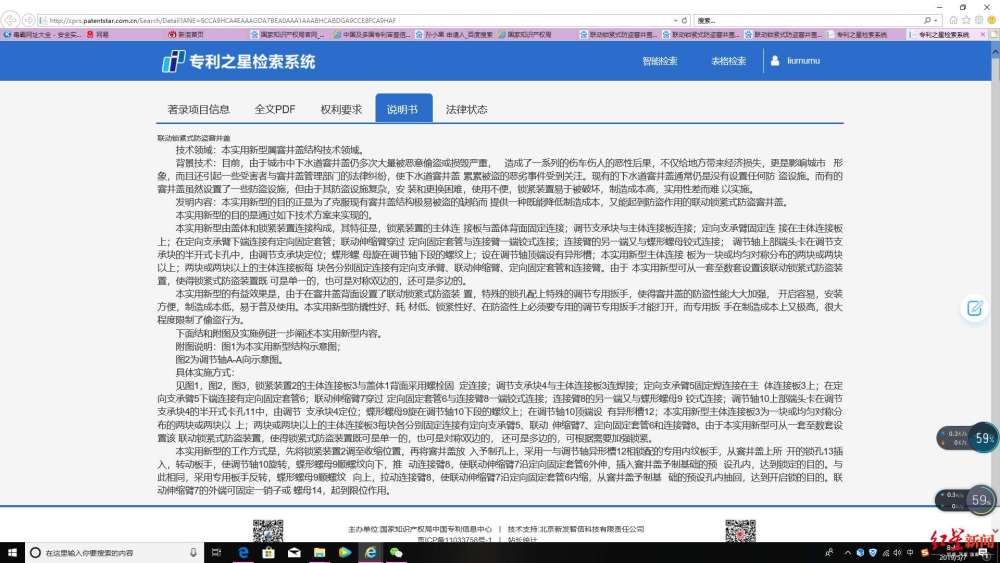Screen dimensions: 1000x563
Task: Open the 表格检索 link in header
Action: tap(728, 61)
